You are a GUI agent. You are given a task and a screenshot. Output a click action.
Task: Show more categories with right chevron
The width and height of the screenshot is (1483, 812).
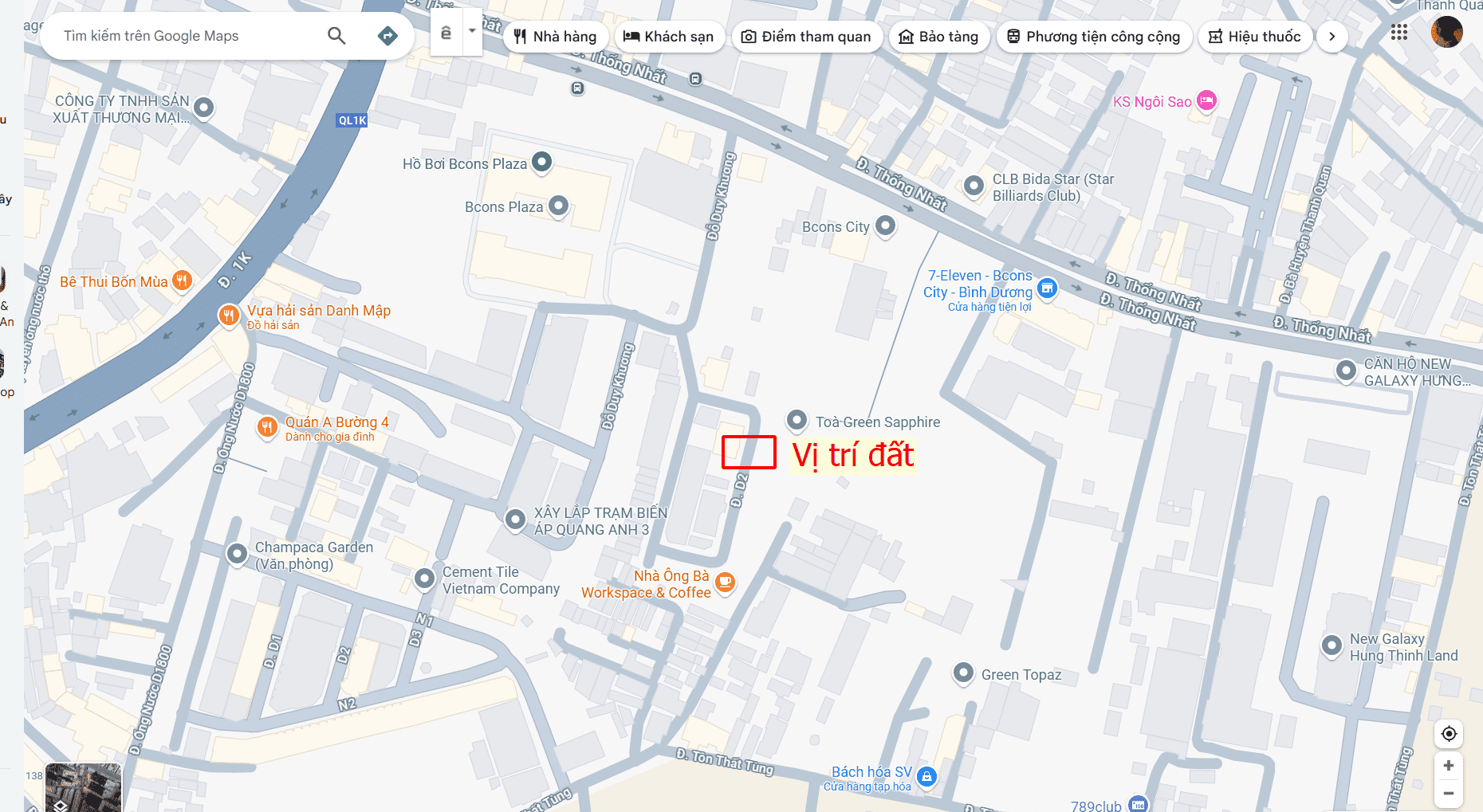click(1332, 37)
